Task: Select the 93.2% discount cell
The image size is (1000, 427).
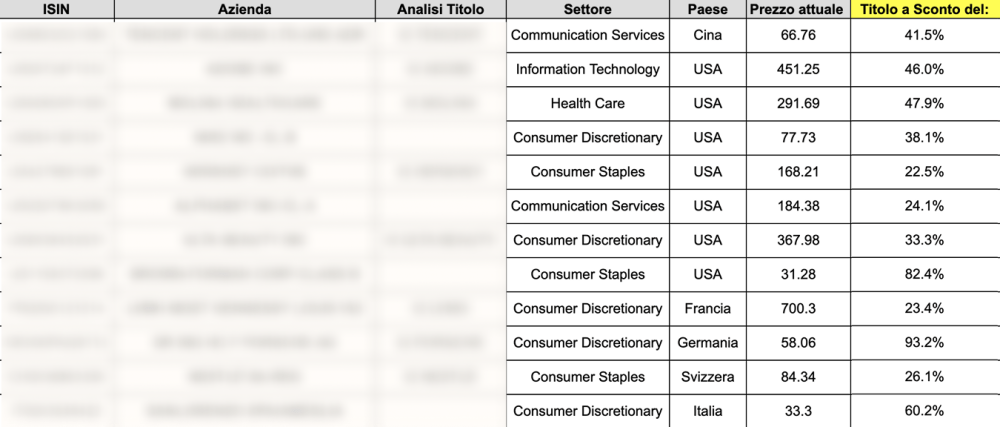Action: point(924,342)
